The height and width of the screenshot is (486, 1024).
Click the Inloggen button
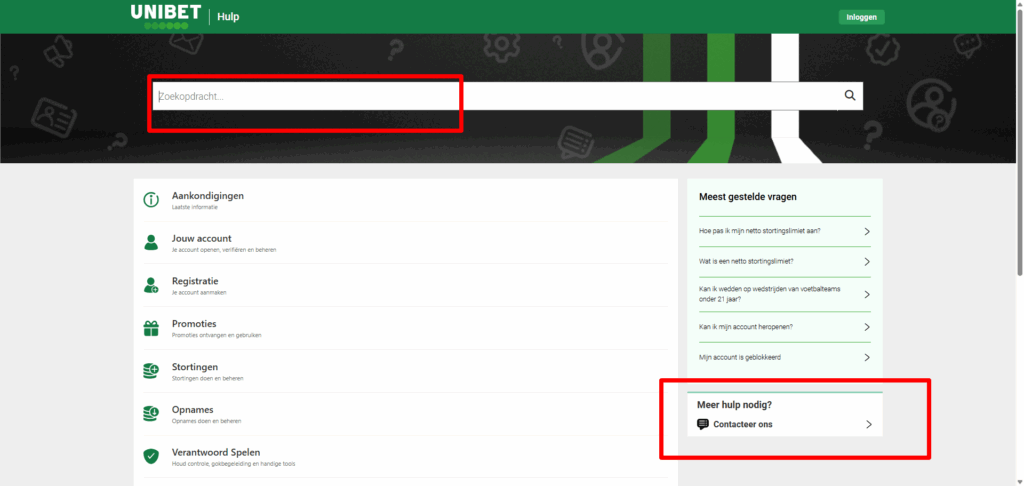click(x=861, y=17)
